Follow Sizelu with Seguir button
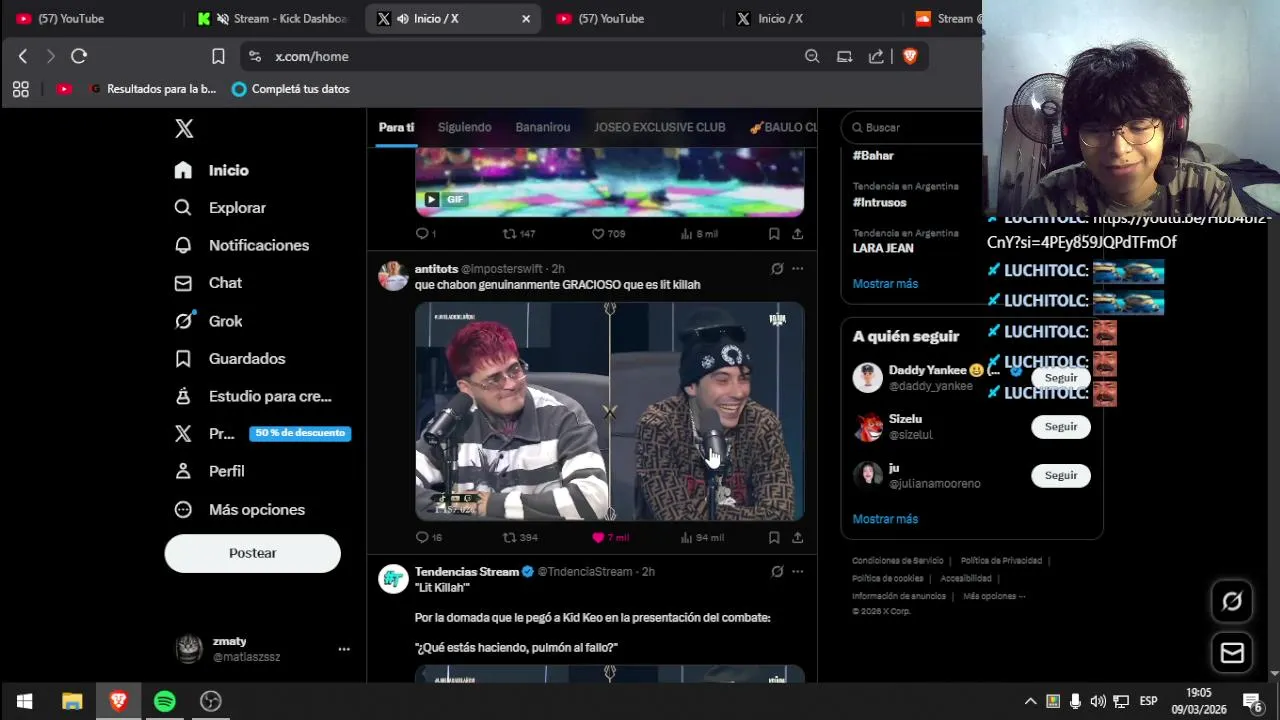1280x720 pixels. (x=1061, y=427)
